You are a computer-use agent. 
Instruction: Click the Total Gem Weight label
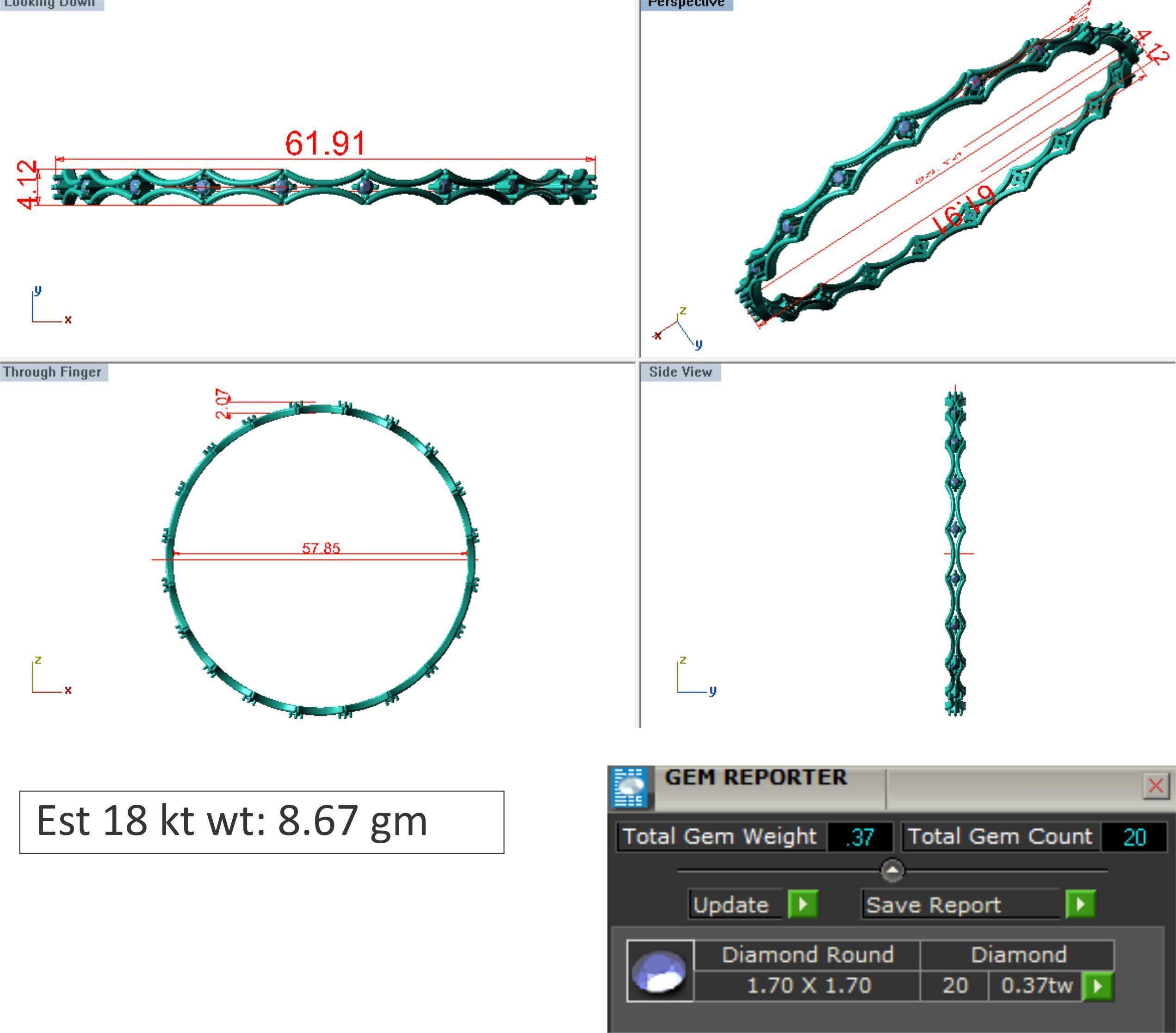720,836
